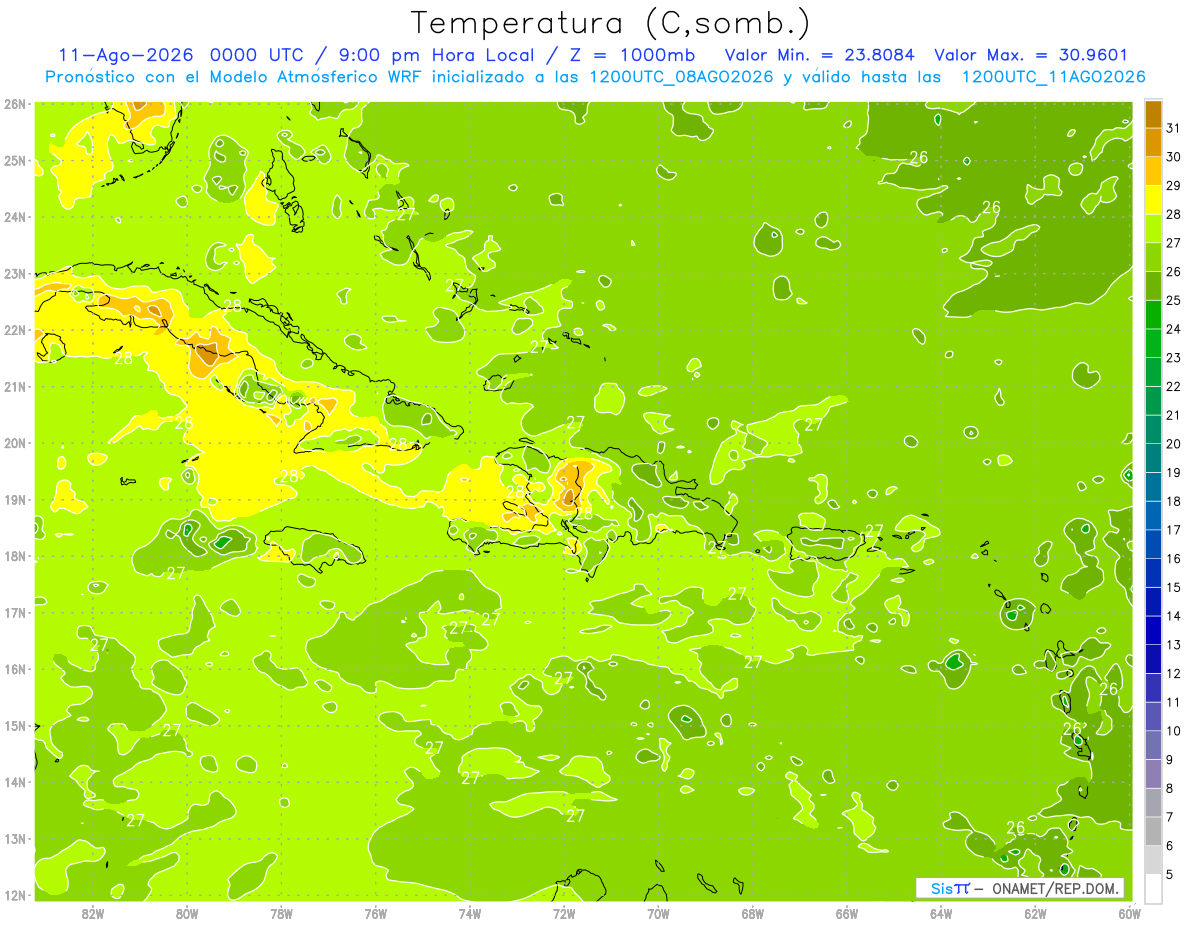Pick the yellow swatch between 28 and 29
This screenshot has height=927, width=1200.
pos(1153,200)
